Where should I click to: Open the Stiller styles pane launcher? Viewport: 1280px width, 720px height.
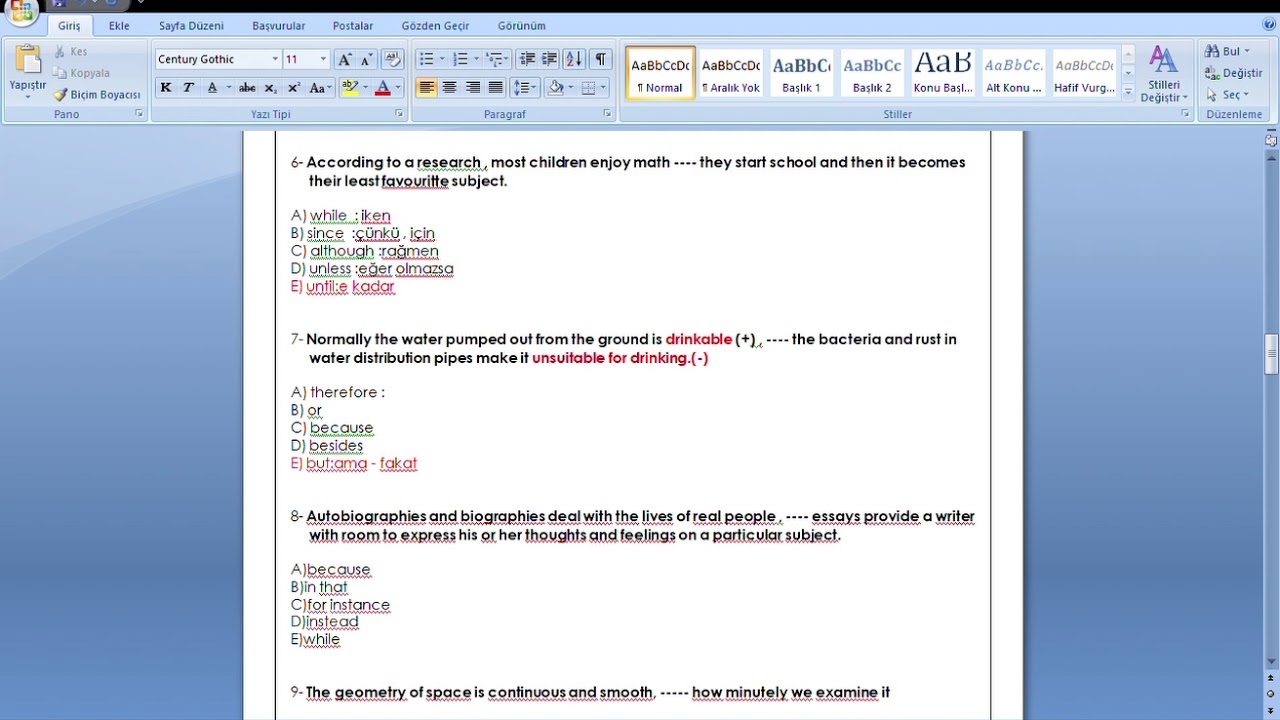coord(1186,114)
